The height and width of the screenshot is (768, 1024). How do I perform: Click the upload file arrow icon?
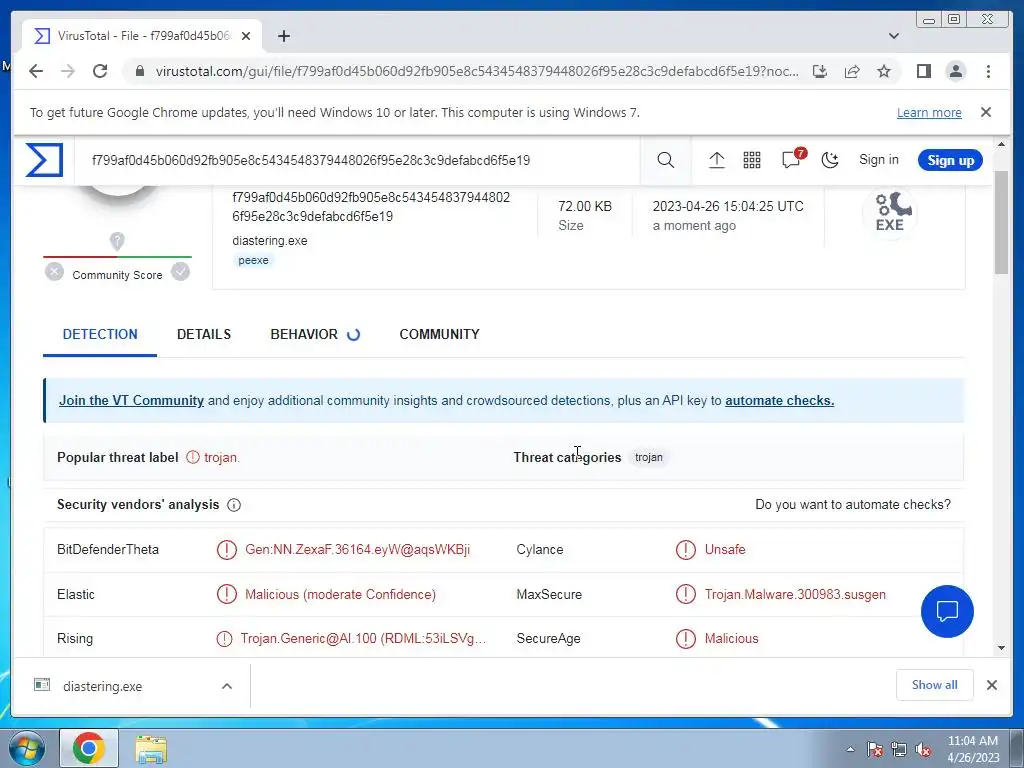tap(716, 160)
